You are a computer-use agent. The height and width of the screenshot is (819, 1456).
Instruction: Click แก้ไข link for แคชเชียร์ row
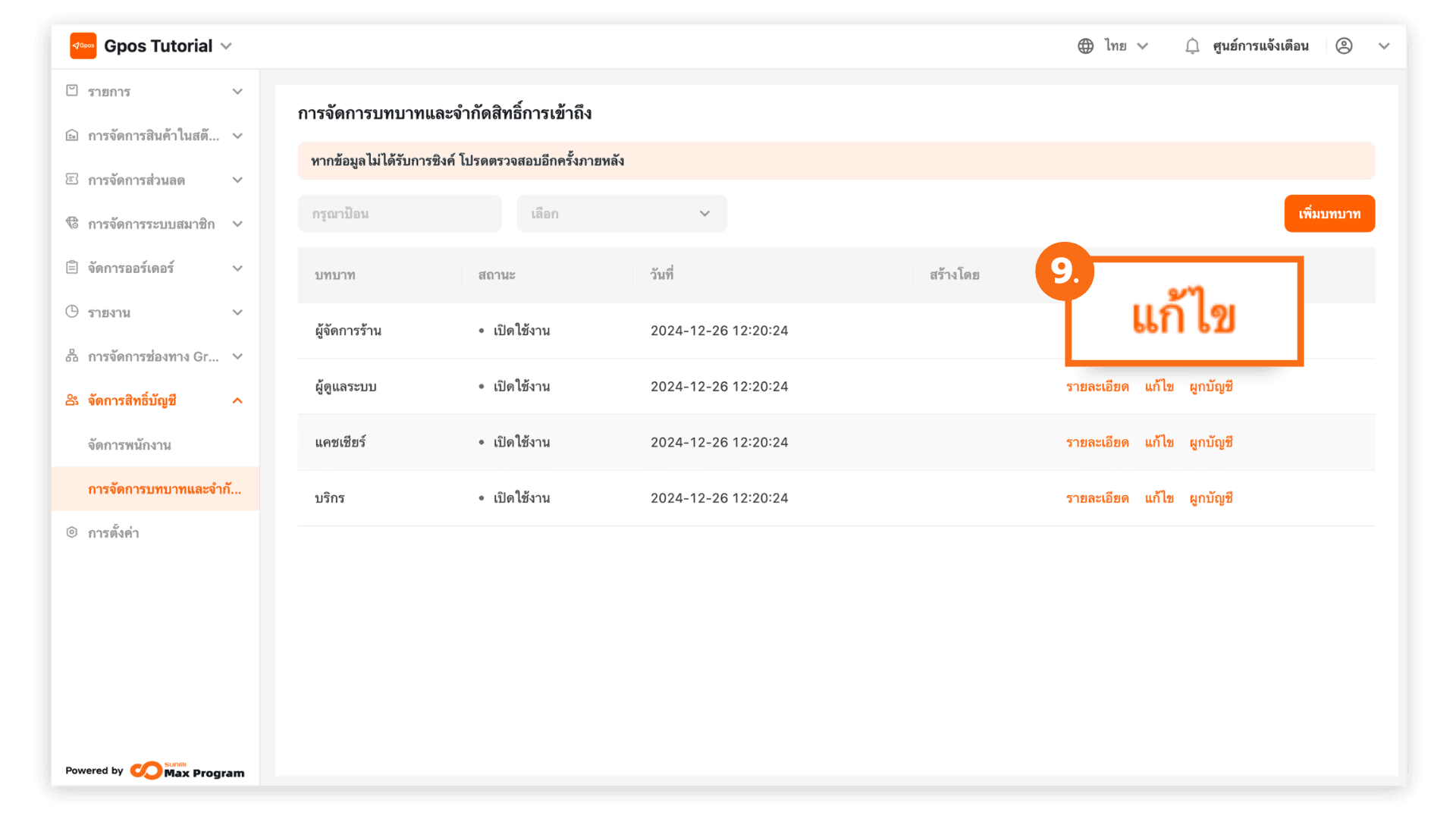click(x=1159, y=442)
